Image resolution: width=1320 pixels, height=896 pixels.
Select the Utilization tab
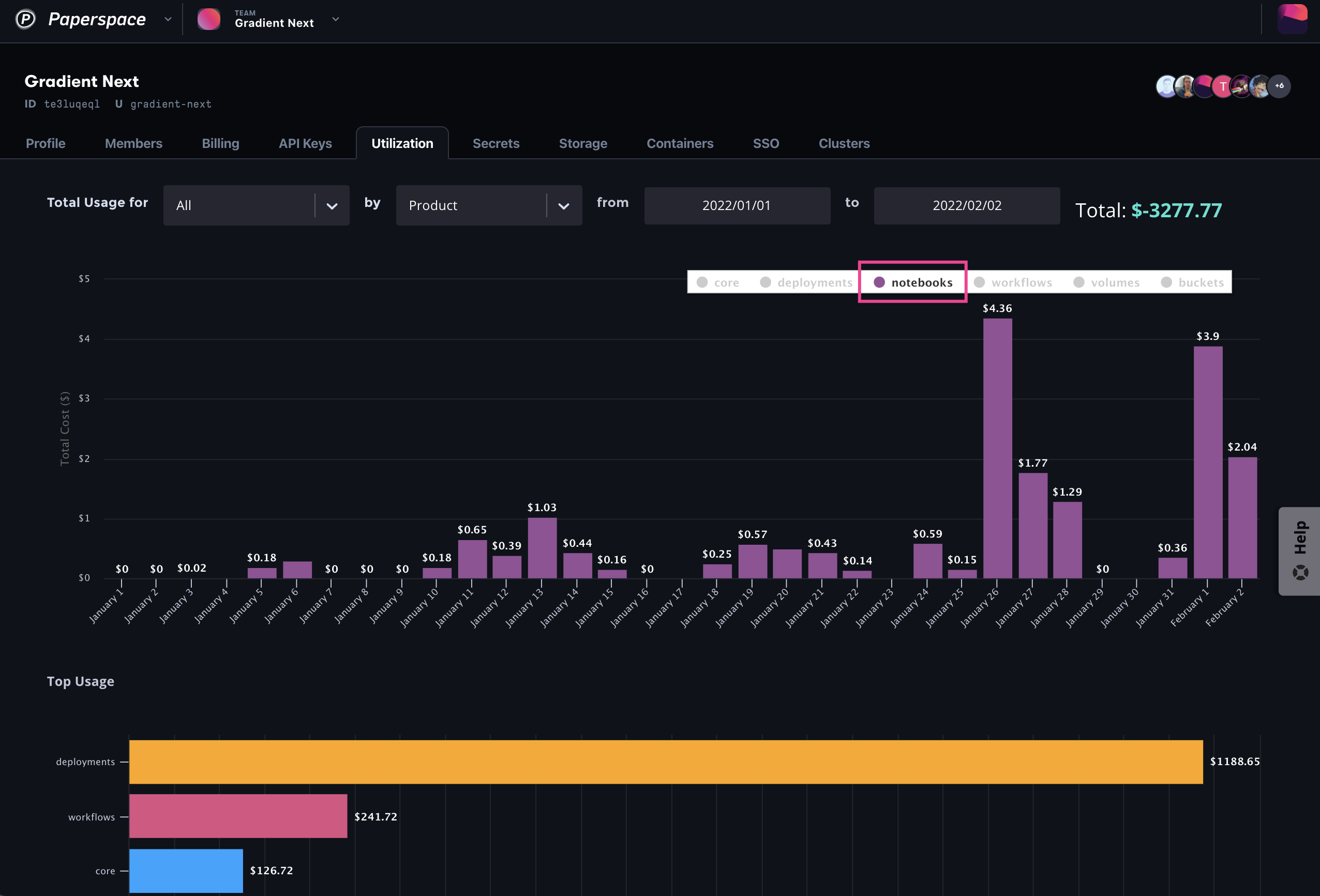[x=402, y=143]
